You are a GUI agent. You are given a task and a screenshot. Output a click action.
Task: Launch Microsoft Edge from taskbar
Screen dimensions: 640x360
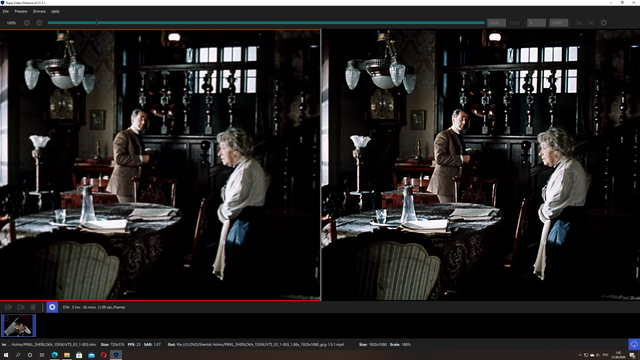[x=55, y=355]
